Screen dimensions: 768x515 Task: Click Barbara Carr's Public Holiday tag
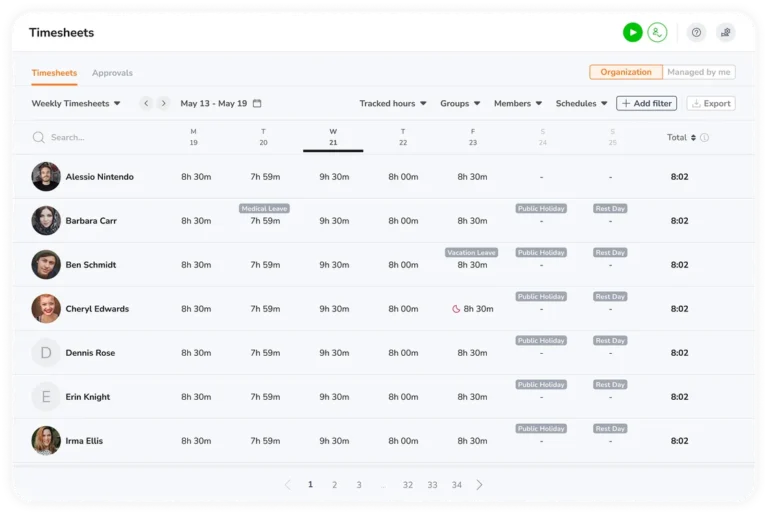[541, 209]
